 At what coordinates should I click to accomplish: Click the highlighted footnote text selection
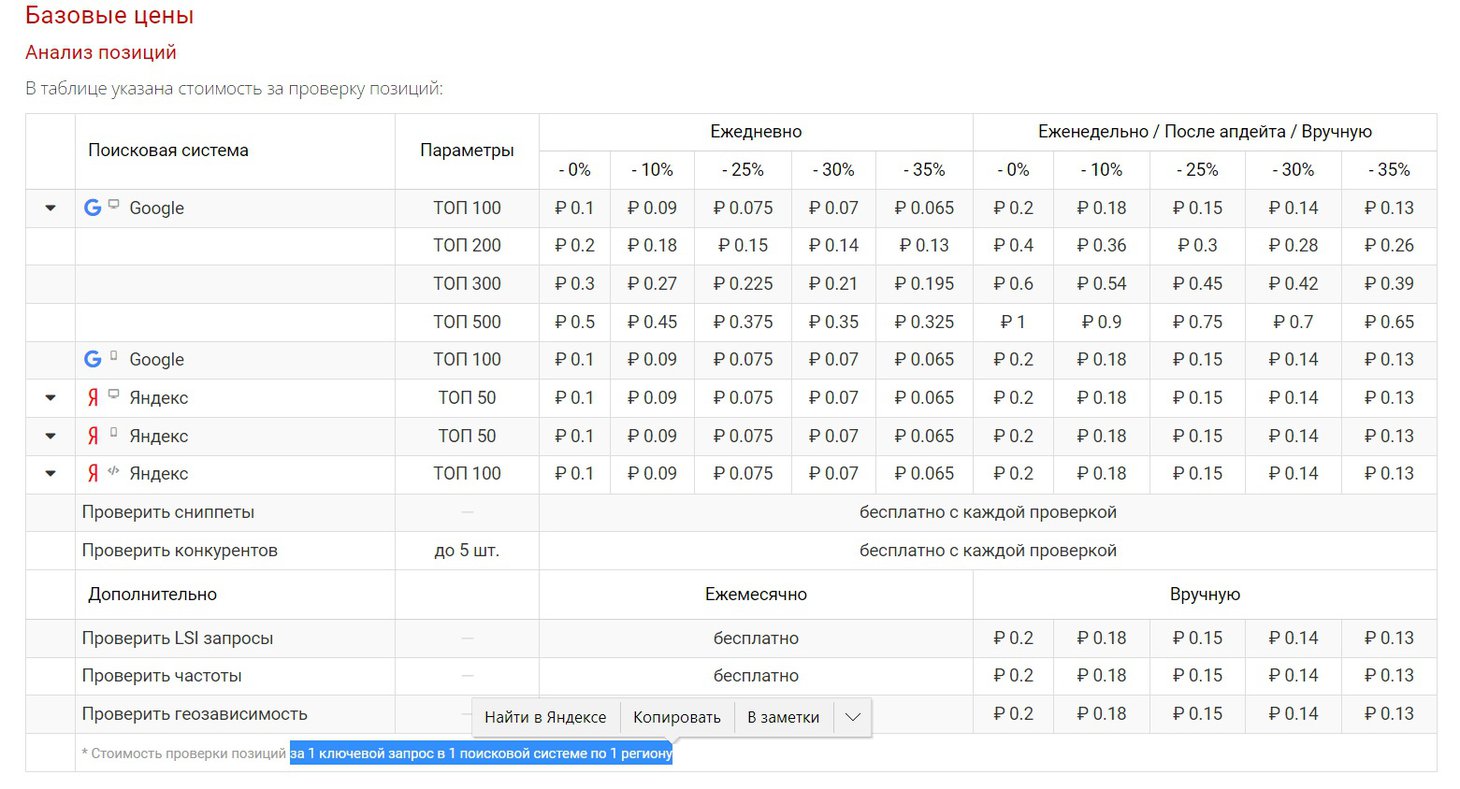point(480,754)
